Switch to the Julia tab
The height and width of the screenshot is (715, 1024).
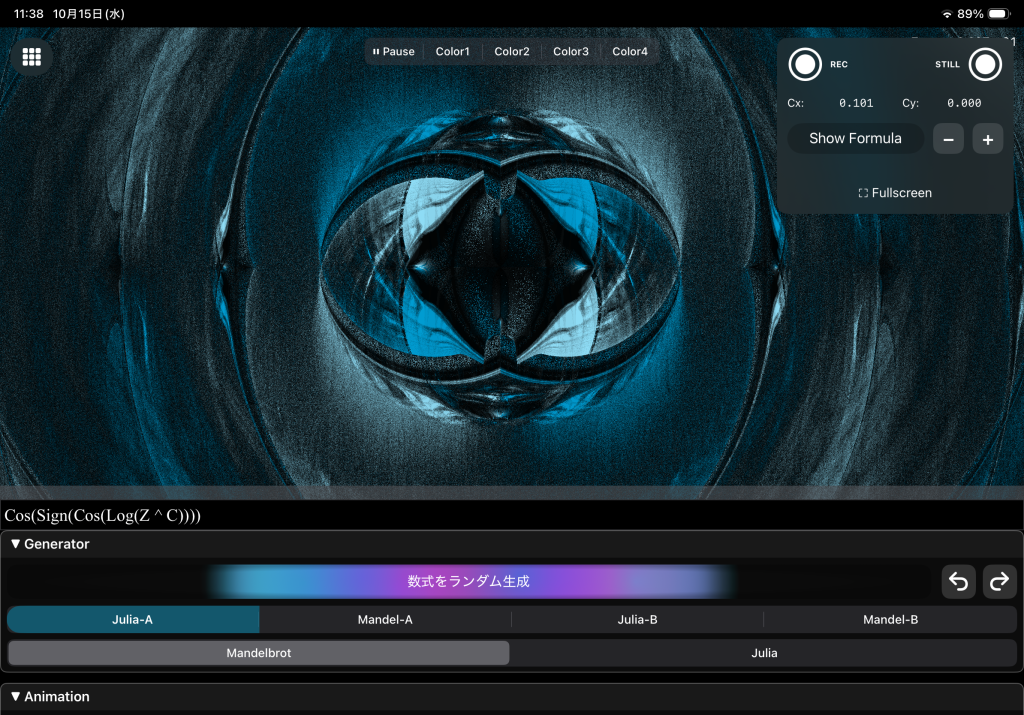coord(764,653)
